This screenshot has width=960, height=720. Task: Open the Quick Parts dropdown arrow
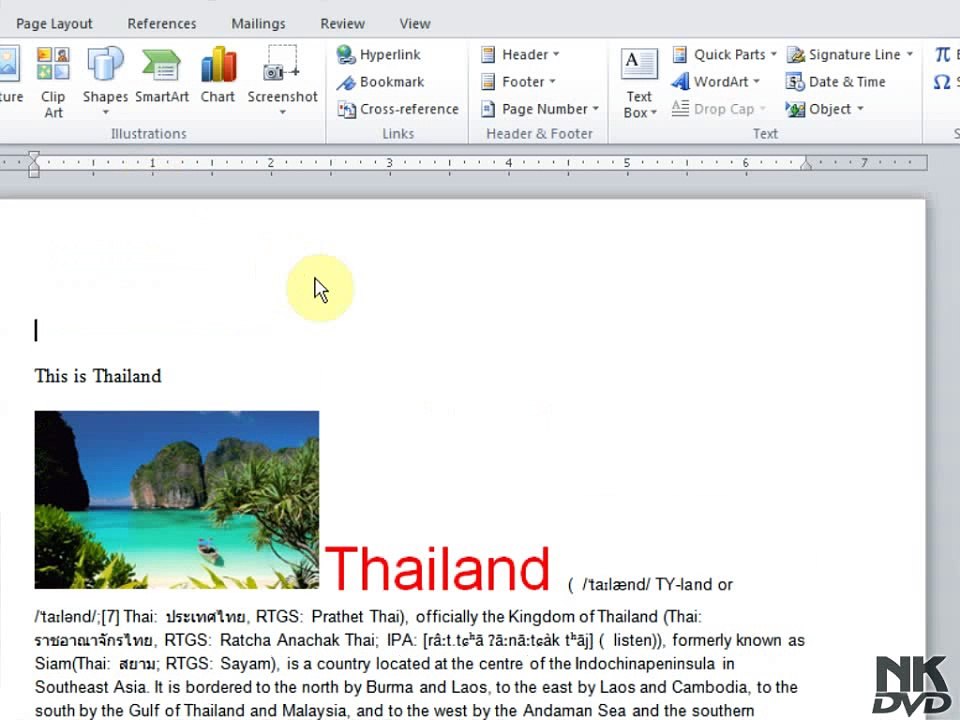774,54
